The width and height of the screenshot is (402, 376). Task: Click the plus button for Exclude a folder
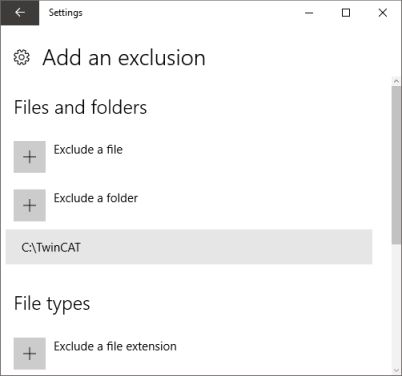[x=30, y=205]
